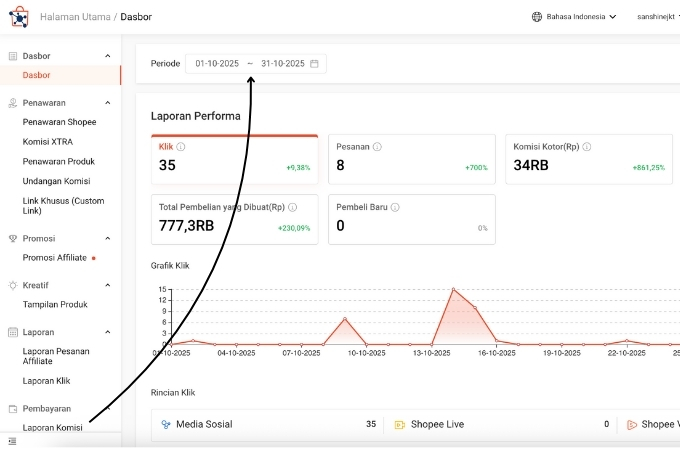Open Komisi XTRA menu item
This screenshot has height=450, width=680.
click(x=48, y=142)
